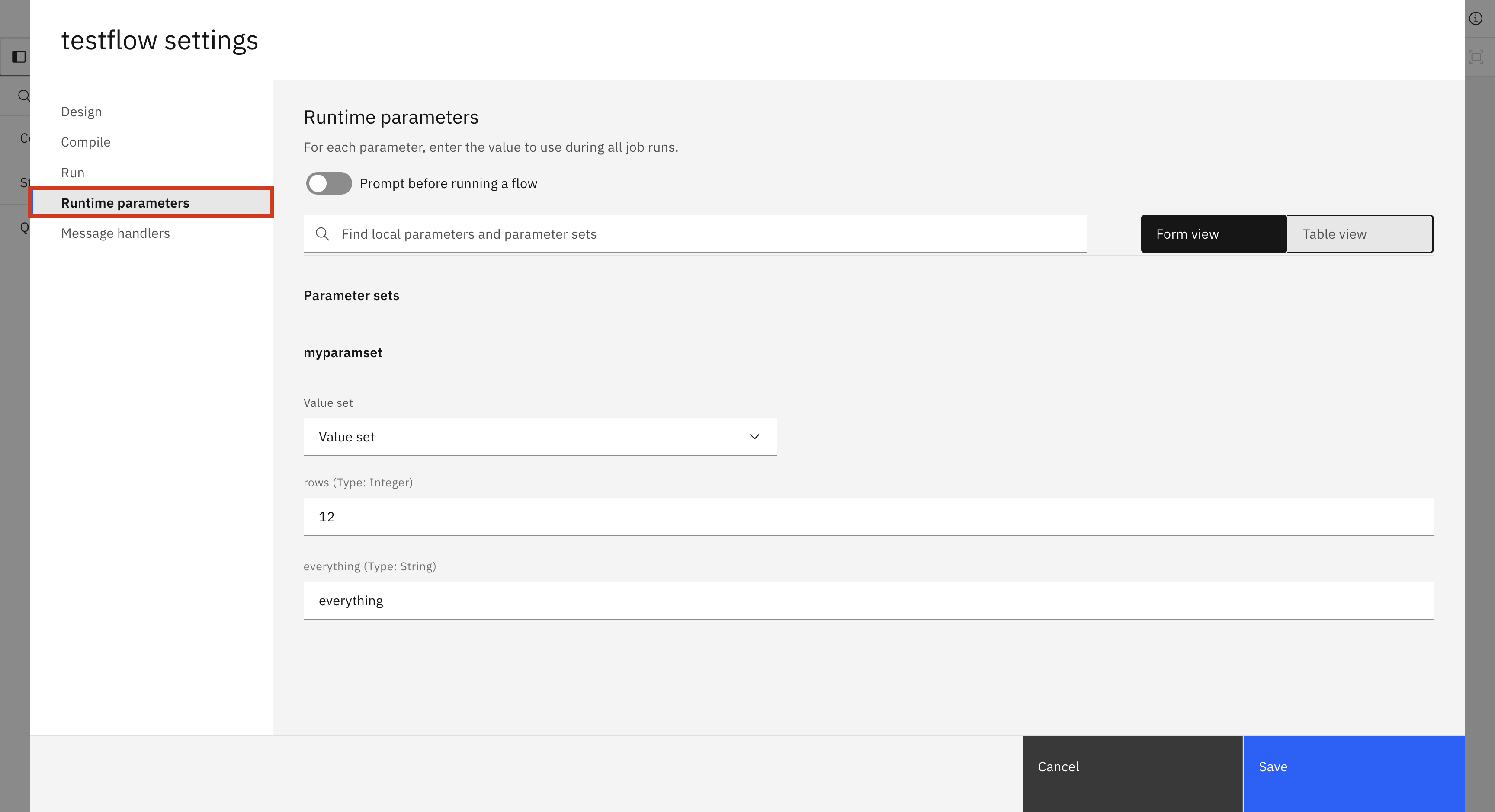Click the info icon in top-right corner
The width and height of the screenshot is (1495, 812).
point(1475,19)
